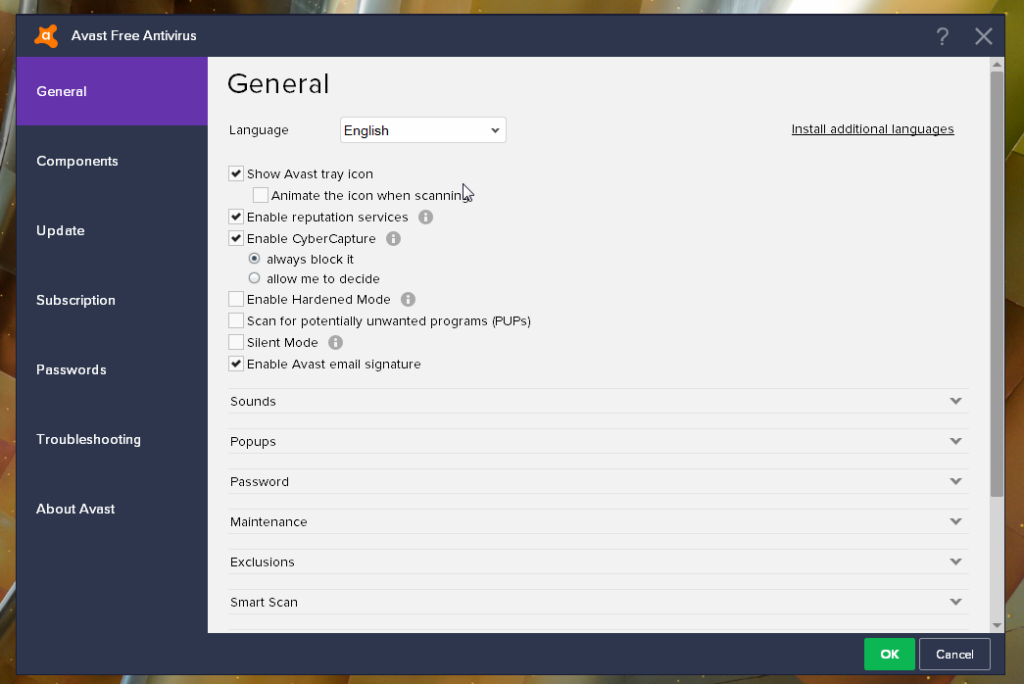Image resolution: width=1024 pixels, height=684 pixels.
Task: Click the scrollbar down arrow
Action: pyautogui.click(x=997, y=625)
